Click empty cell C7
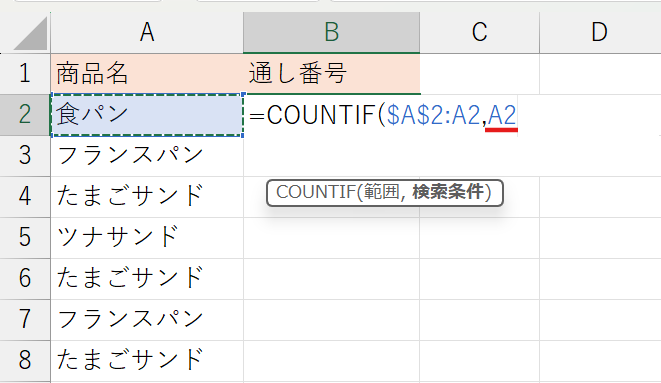The height and width of the screenshot is (383, 661). (480, 320)
